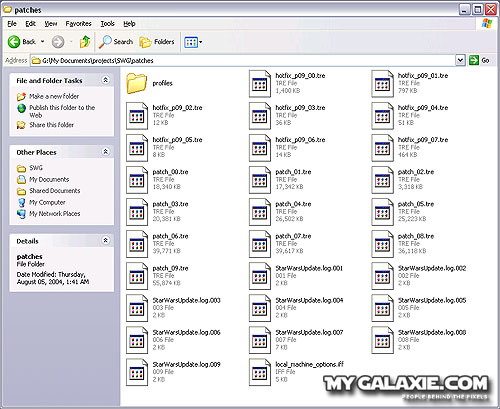Collapse the Details panel

[x=105, y=240]
